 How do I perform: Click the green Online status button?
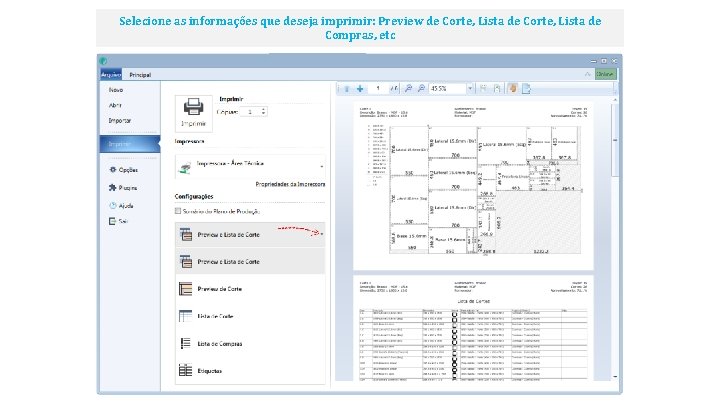coord(605,74)
